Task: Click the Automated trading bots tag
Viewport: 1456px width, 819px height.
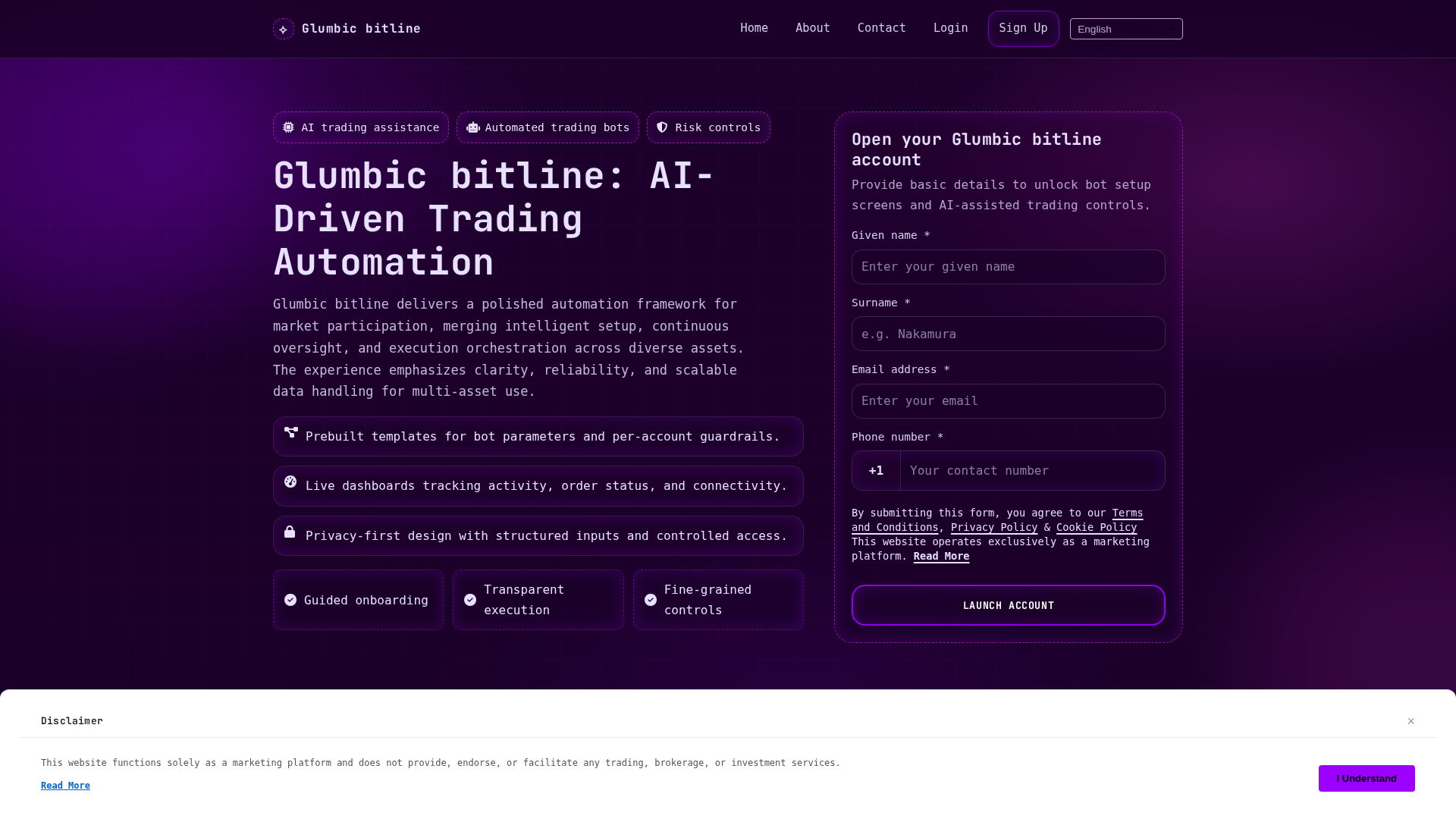Action: click(548, 127)
